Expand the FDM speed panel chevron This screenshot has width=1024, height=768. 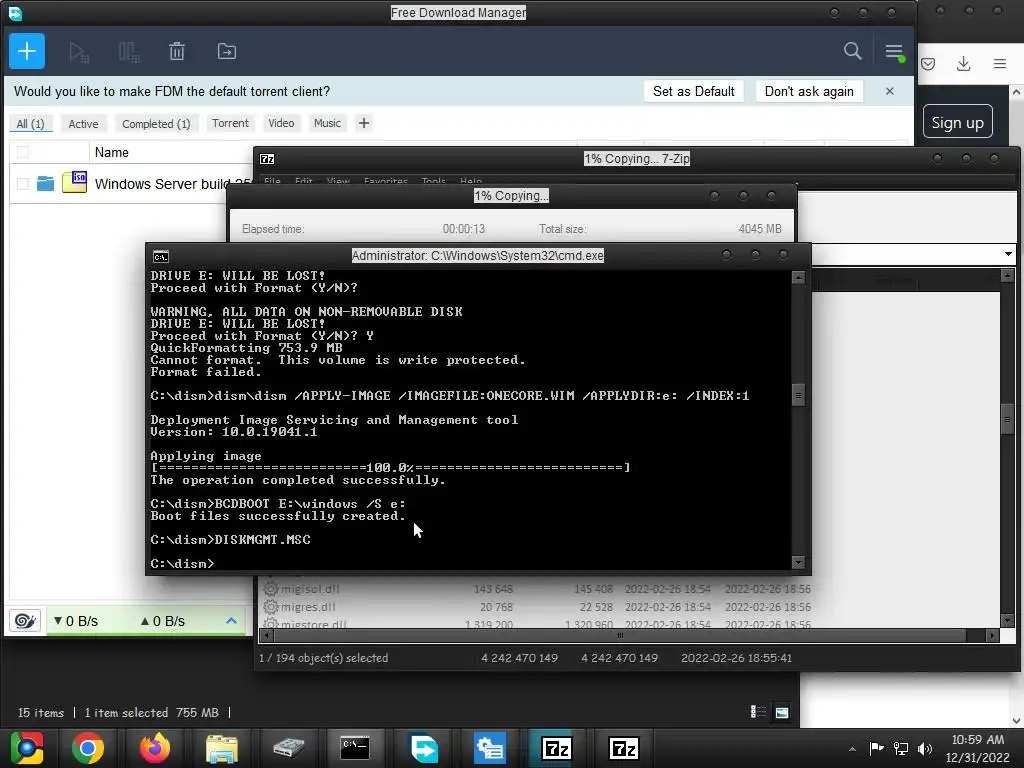pos(231,620)
